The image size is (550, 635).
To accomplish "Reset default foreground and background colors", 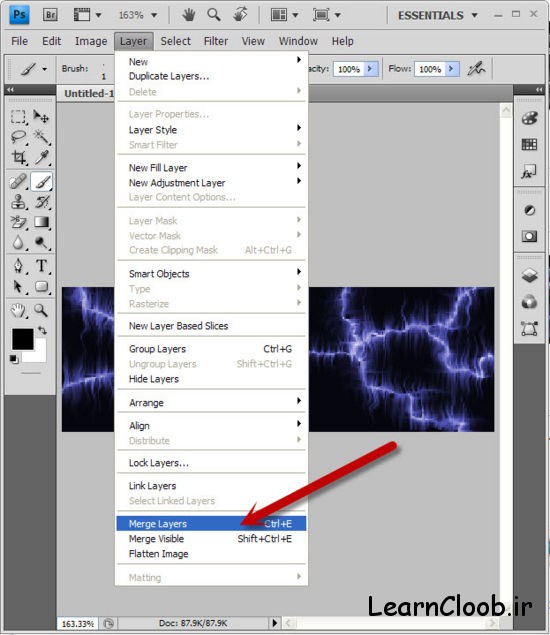I will click(x=14, y=359).
